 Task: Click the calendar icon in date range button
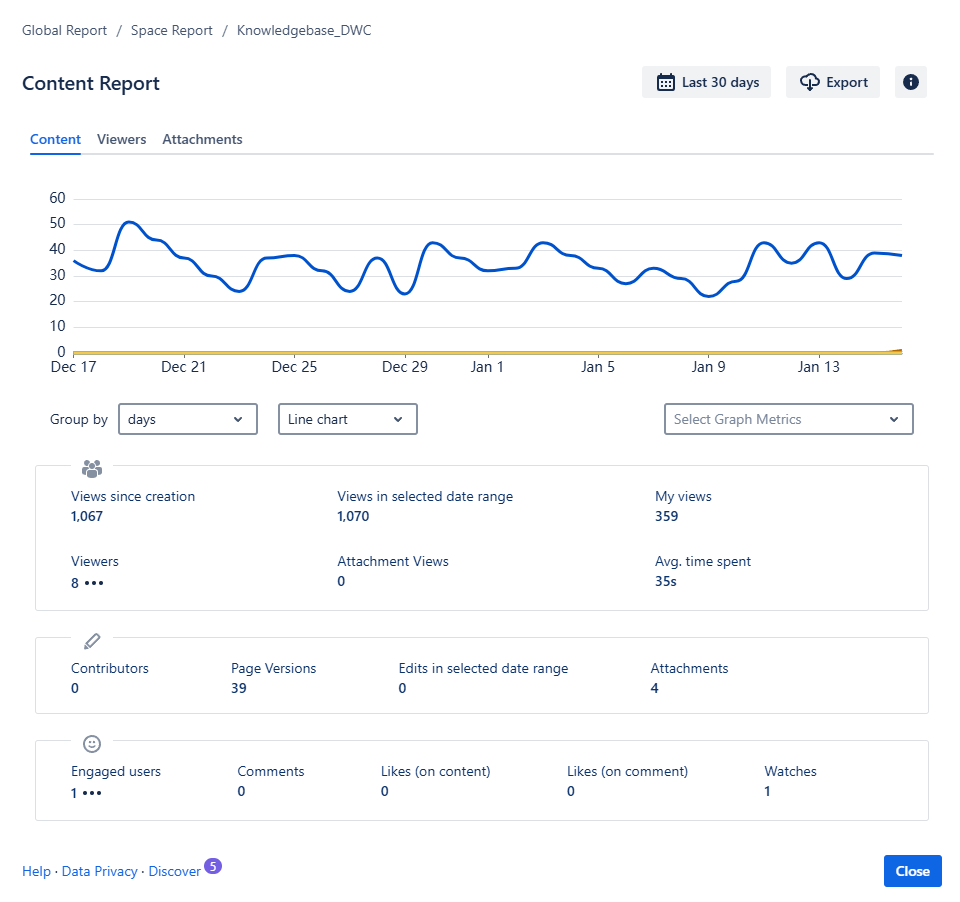[x=665, y=82]
